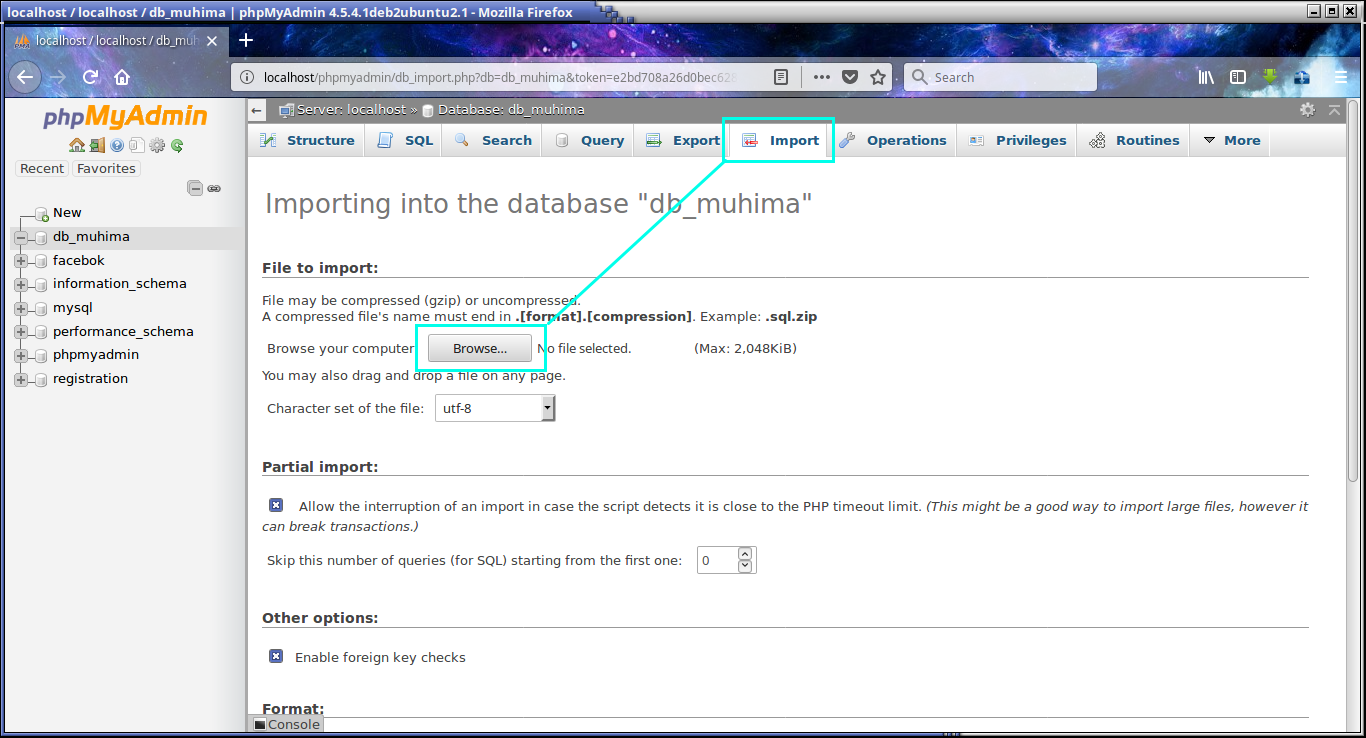Click the phpMyAdmin Home icon in sidebar
This screenshot has height=738, width=1366.
[77, 145]
